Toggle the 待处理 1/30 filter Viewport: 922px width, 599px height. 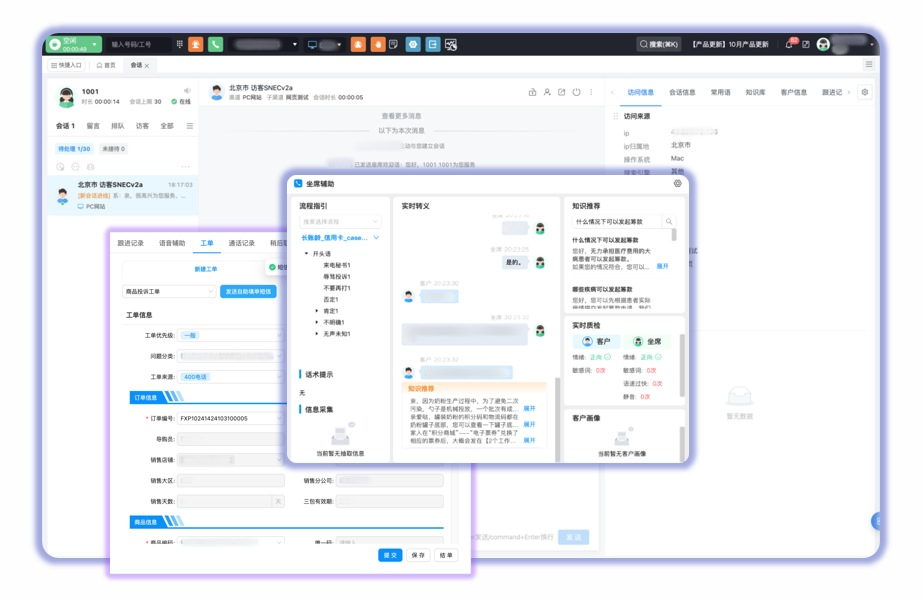pos(74,149)
